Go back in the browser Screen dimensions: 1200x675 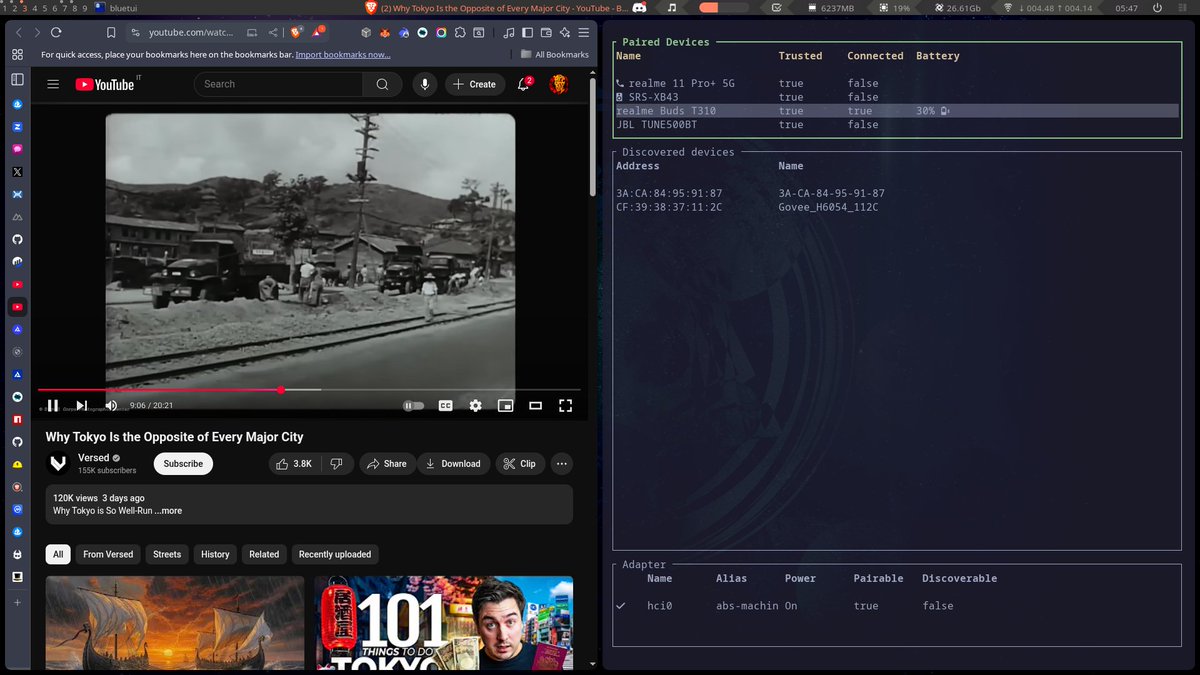[x=19, y=32]
